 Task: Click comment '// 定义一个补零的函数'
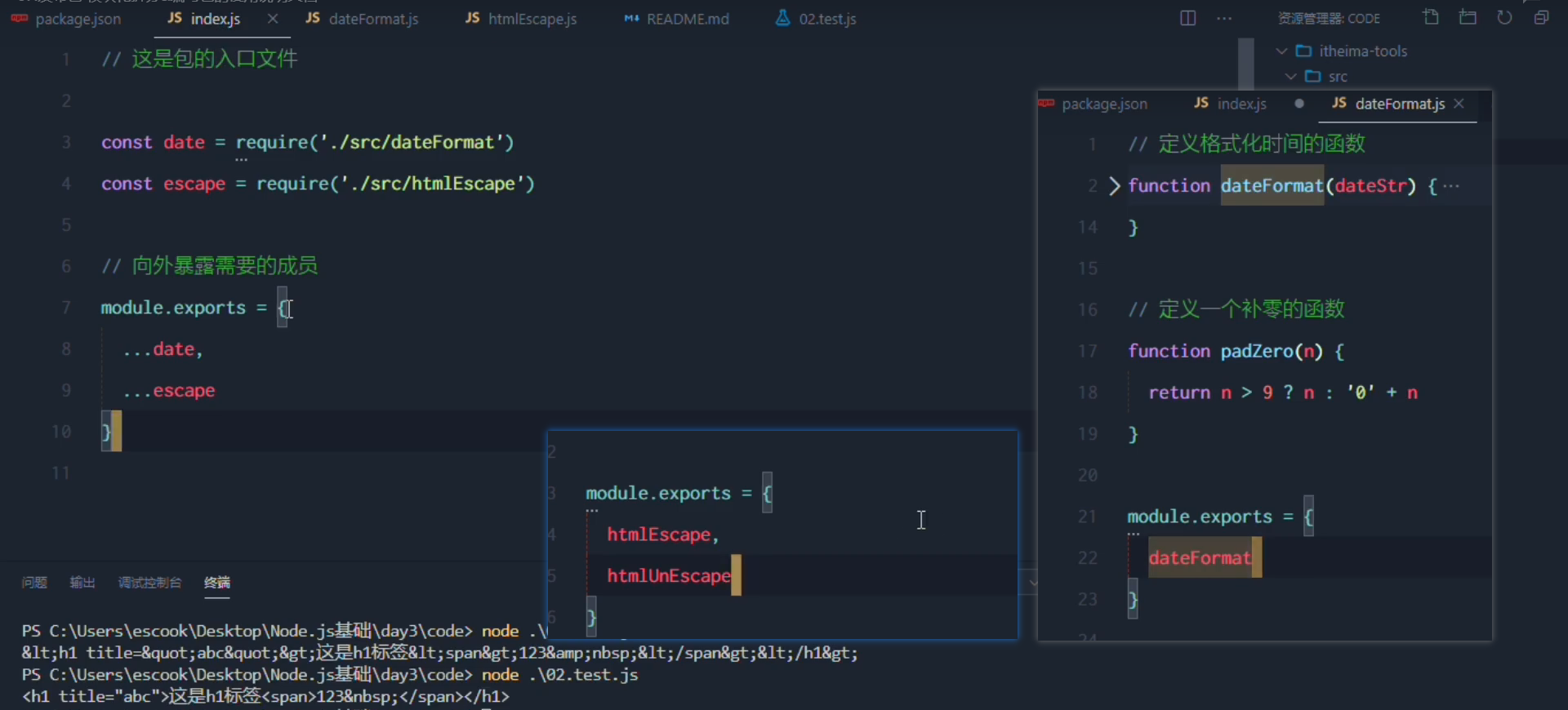tap(1236, 310)
